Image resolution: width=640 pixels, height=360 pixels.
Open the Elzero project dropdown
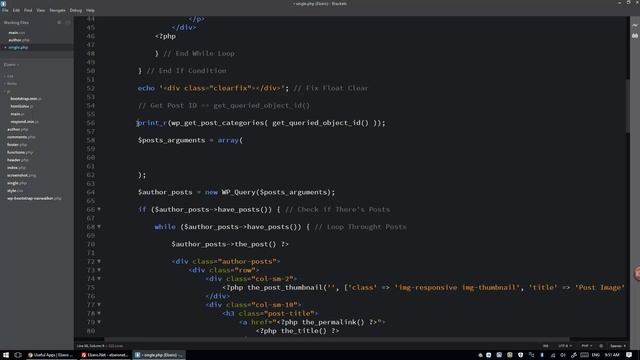[x=11, y=64]
